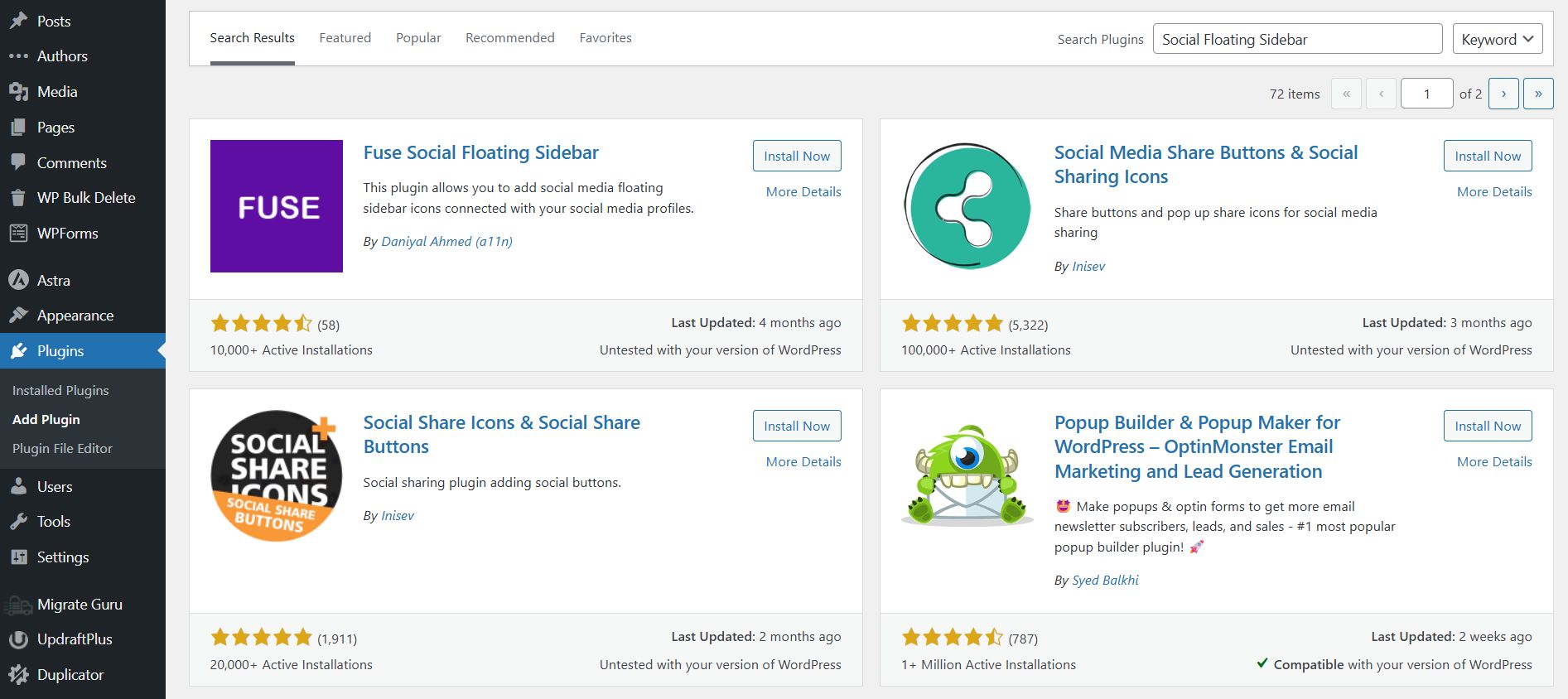Viewport: 1568px width, 699px height.
Task: Open Social Share Icons & Social Share Buttons title
Action: tap(501, 434)
